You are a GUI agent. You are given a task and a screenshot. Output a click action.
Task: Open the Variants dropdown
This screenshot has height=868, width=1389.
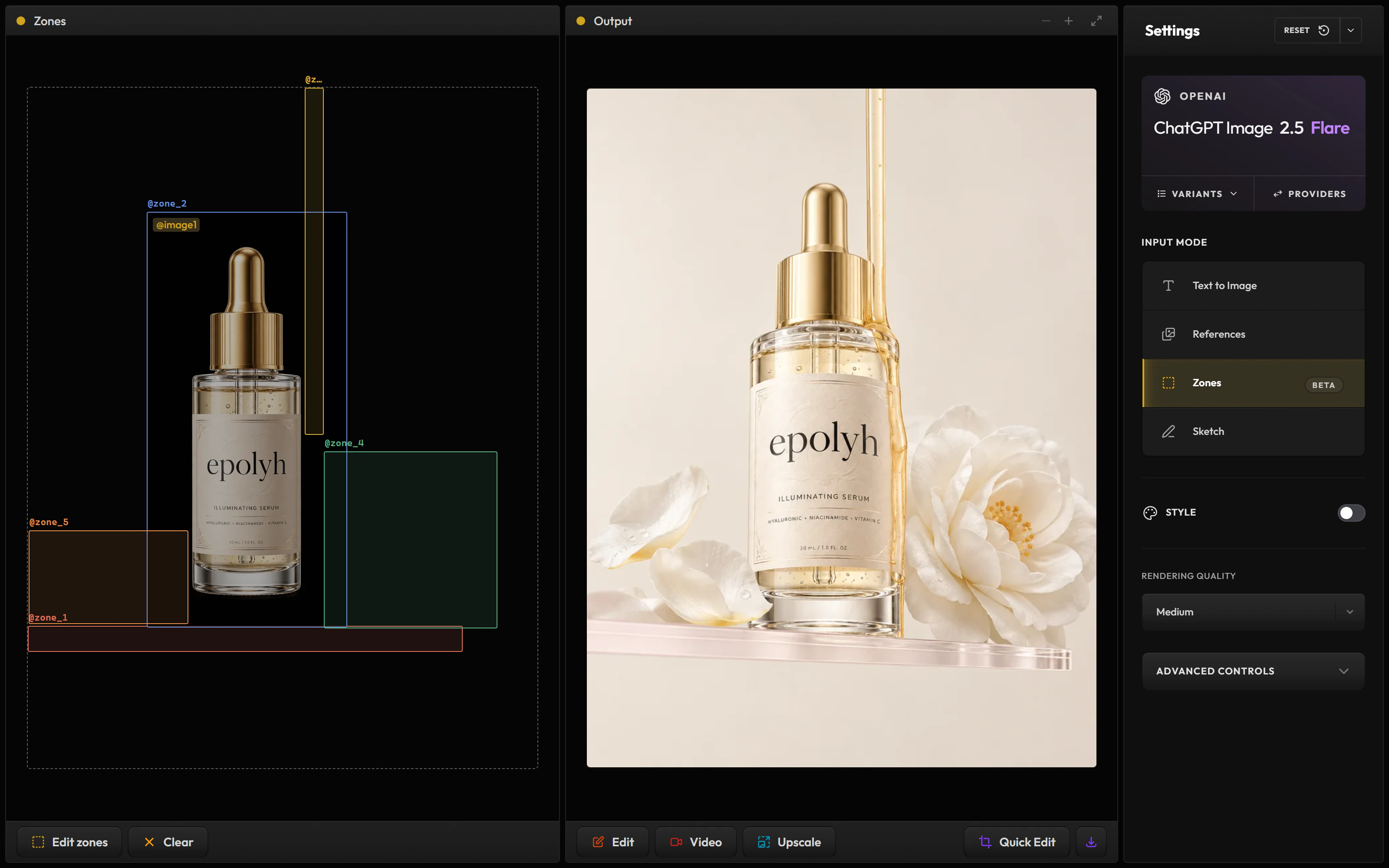1197,194
